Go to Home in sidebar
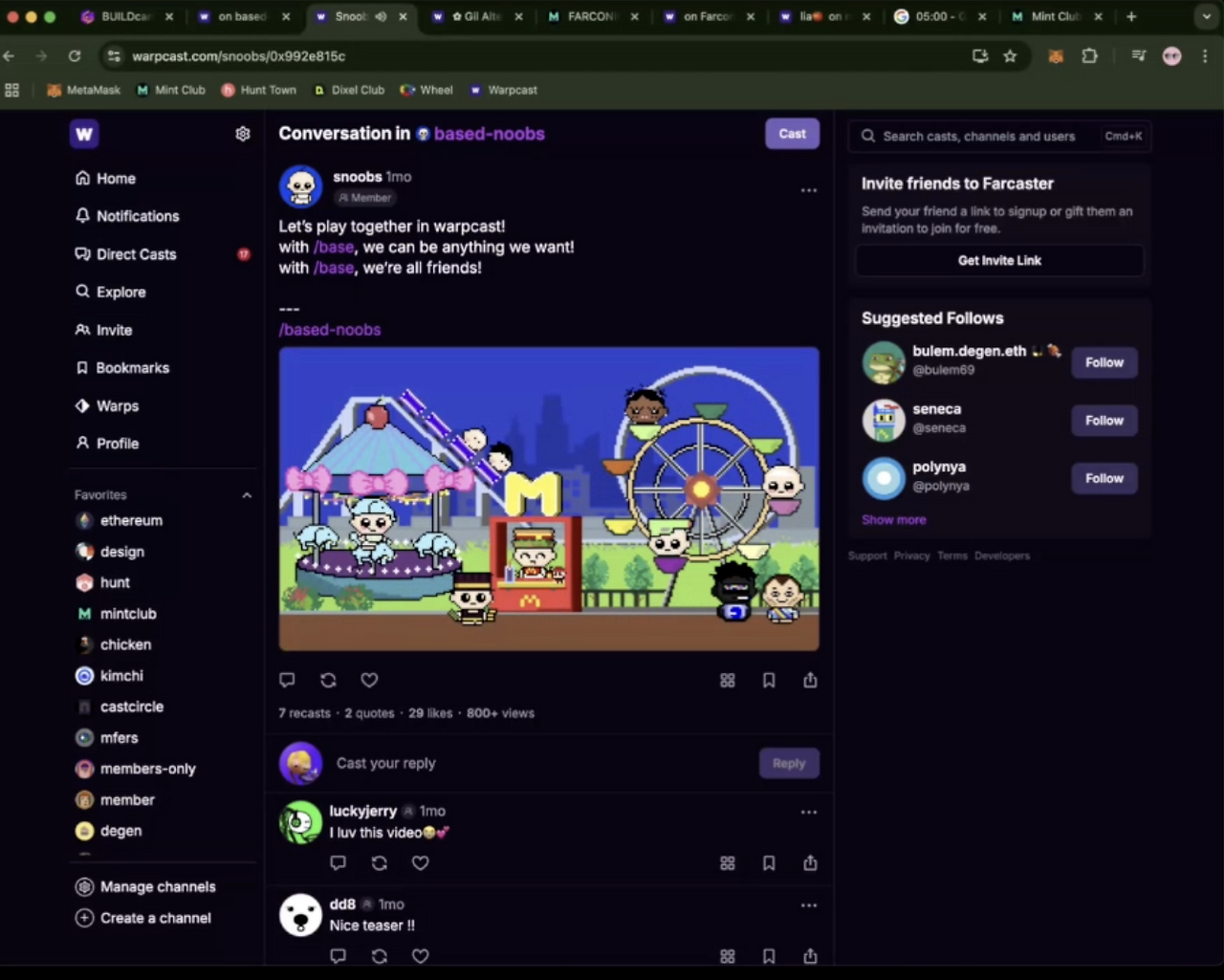This screenshot has width=1224, height=980. [105, 178]
